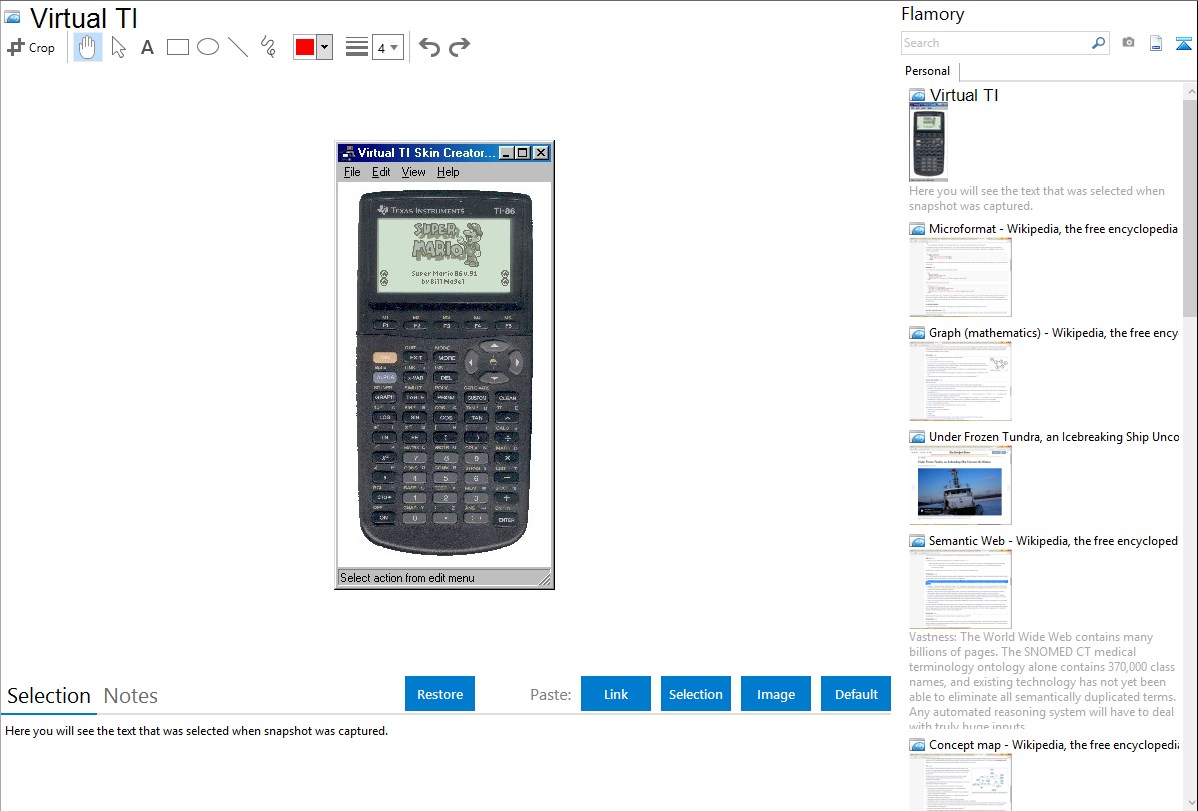Pick the ellipse shape tool

click(208, 47)
